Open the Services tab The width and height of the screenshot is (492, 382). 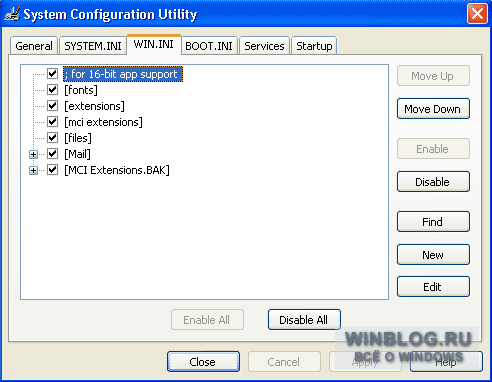click(x=264, y=46)
